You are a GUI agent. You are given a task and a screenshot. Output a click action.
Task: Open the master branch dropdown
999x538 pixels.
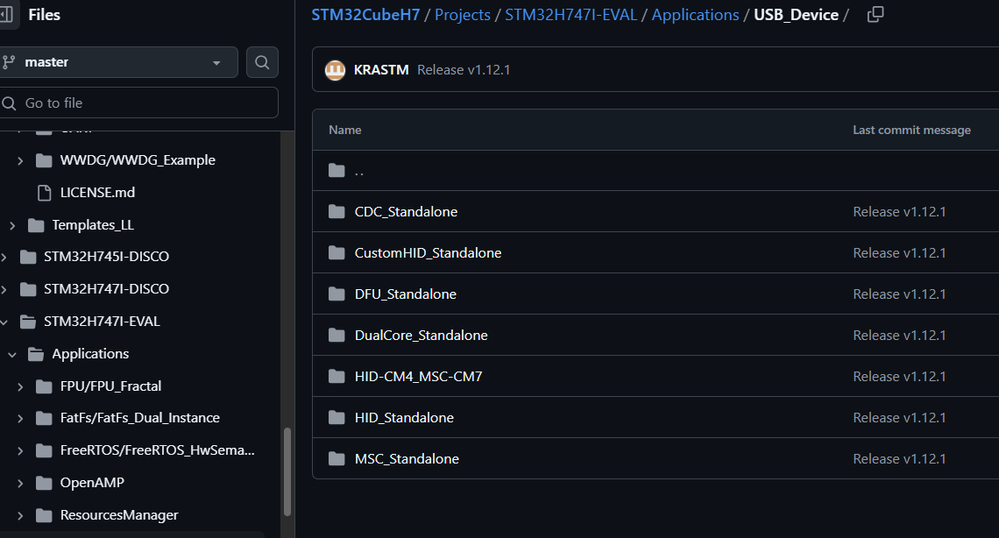pos(120,62)
